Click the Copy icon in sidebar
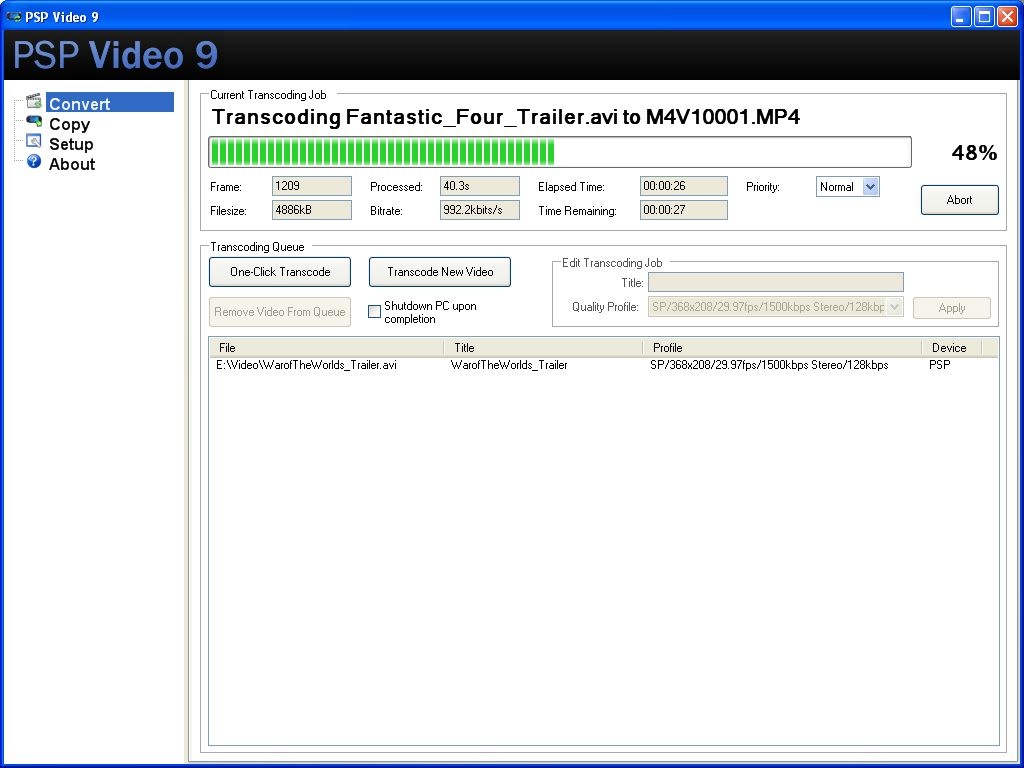Image resolution: width=1024 pixels, height=768 pixels. 34,123
